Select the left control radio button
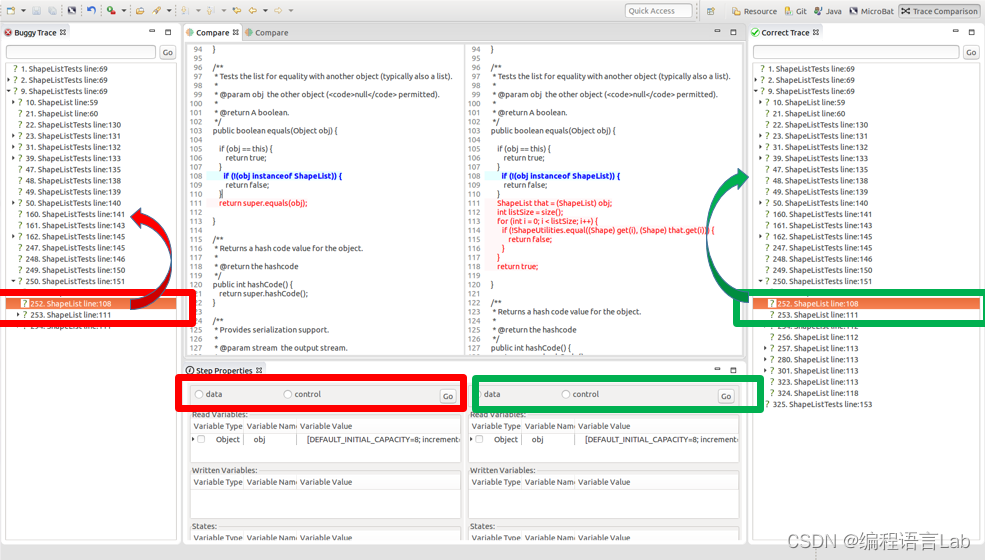 click(x=288, y=394)
